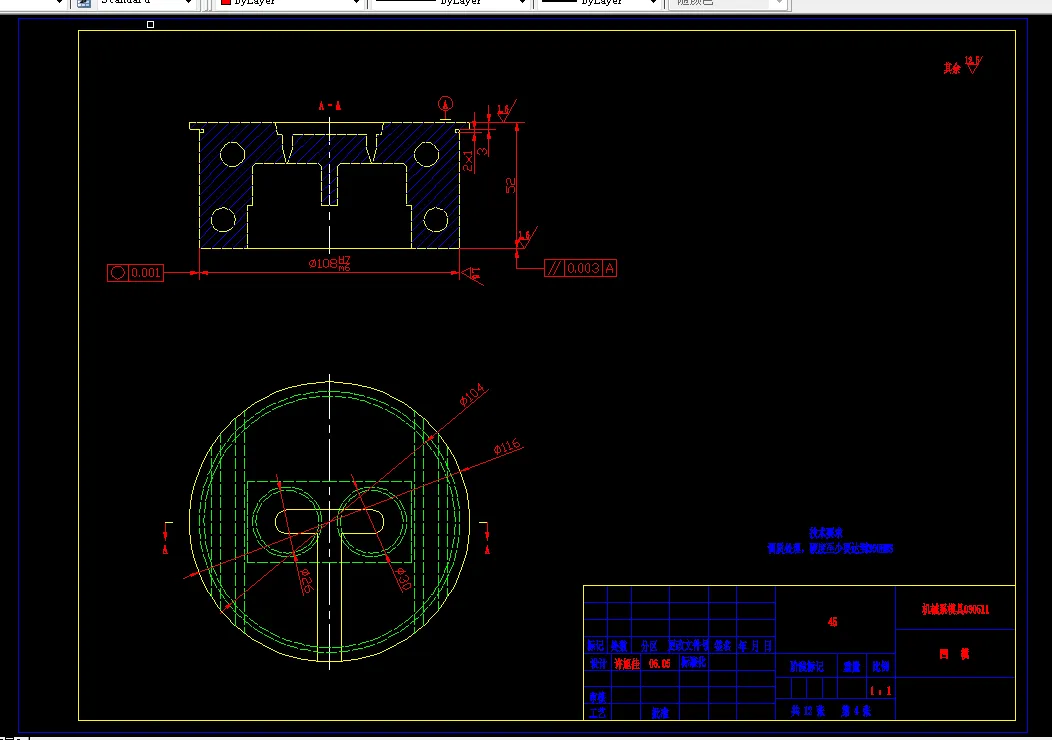Image resolution: width=1052 pixels, height=740 pixels.
Task: Select the 批准 label in the title block
Action: point(660,712)
